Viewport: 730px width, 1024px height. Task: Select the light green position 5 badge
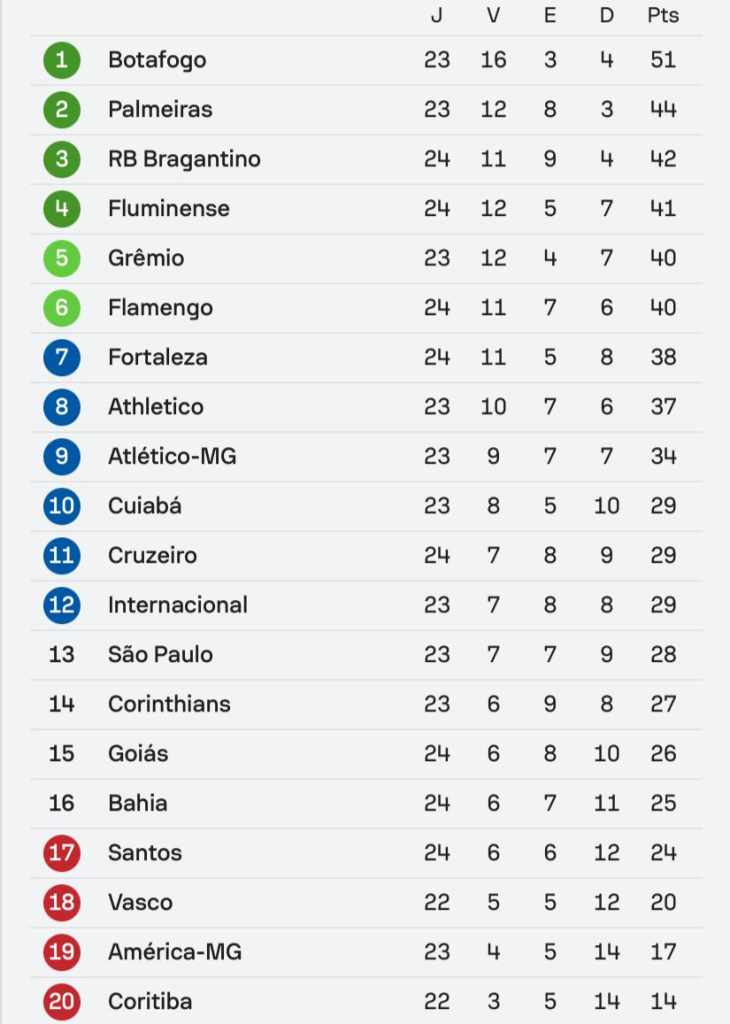(x=61, y=259)
